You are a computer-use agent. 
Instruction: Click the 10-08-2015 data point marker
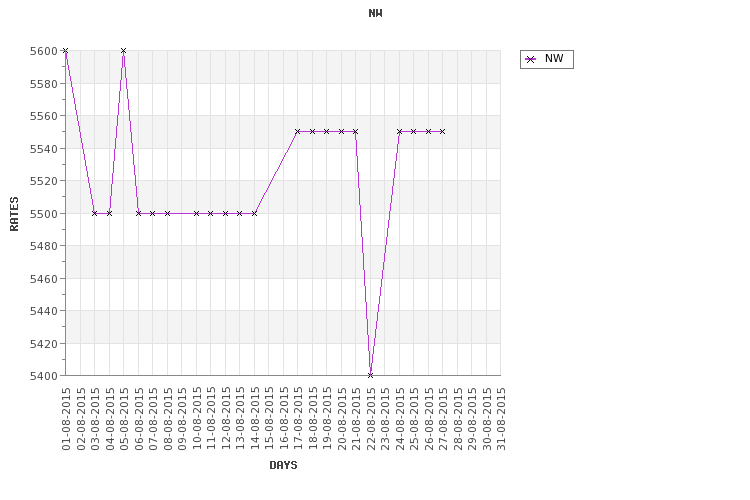(x=196, y=213)
